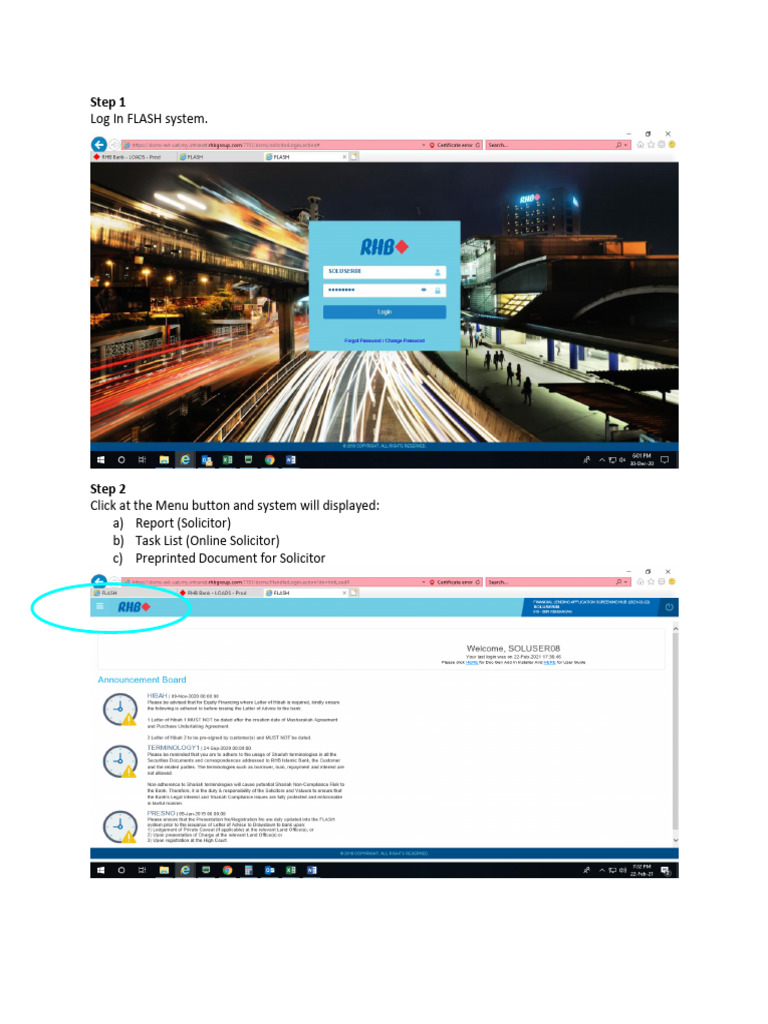Open Excel from first screenshot taskbar
768x1024 pixels.
tap(227, 460)
